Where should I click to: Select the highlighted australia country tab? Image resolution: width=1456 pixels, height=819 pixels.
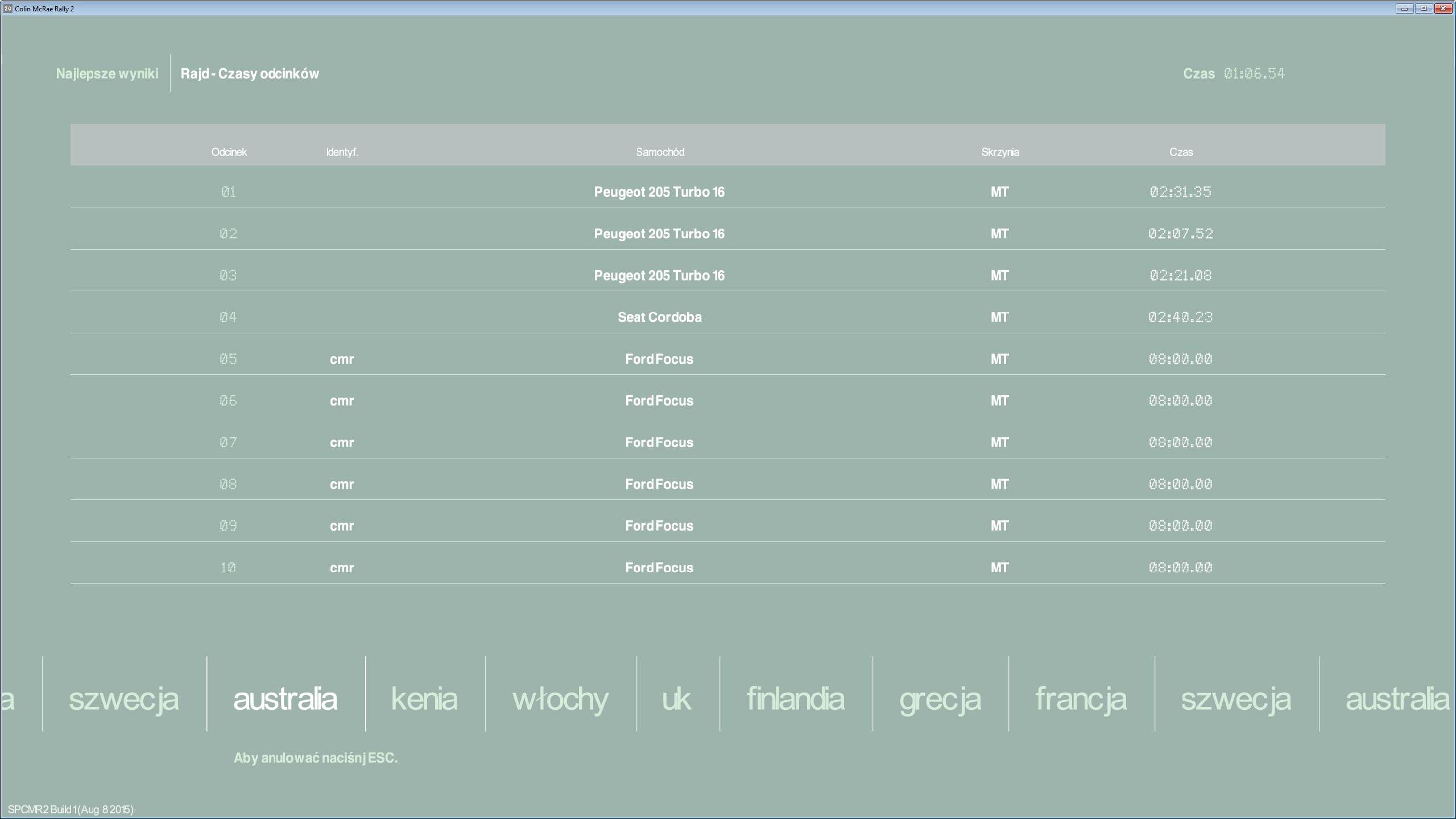click(285, 699)
